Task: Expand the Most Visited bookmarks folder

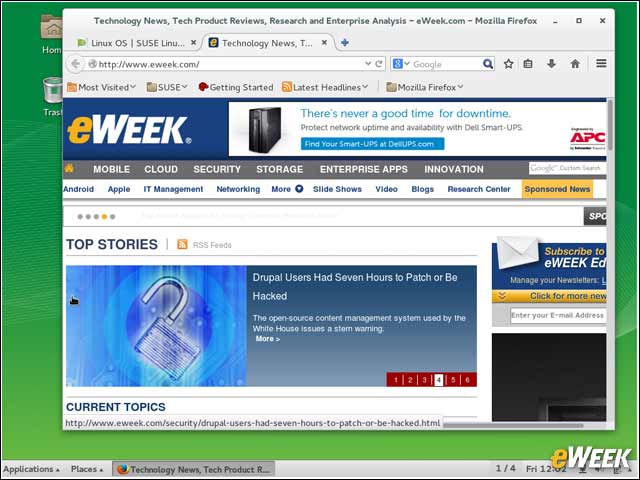Action: (x=101, y=87)
